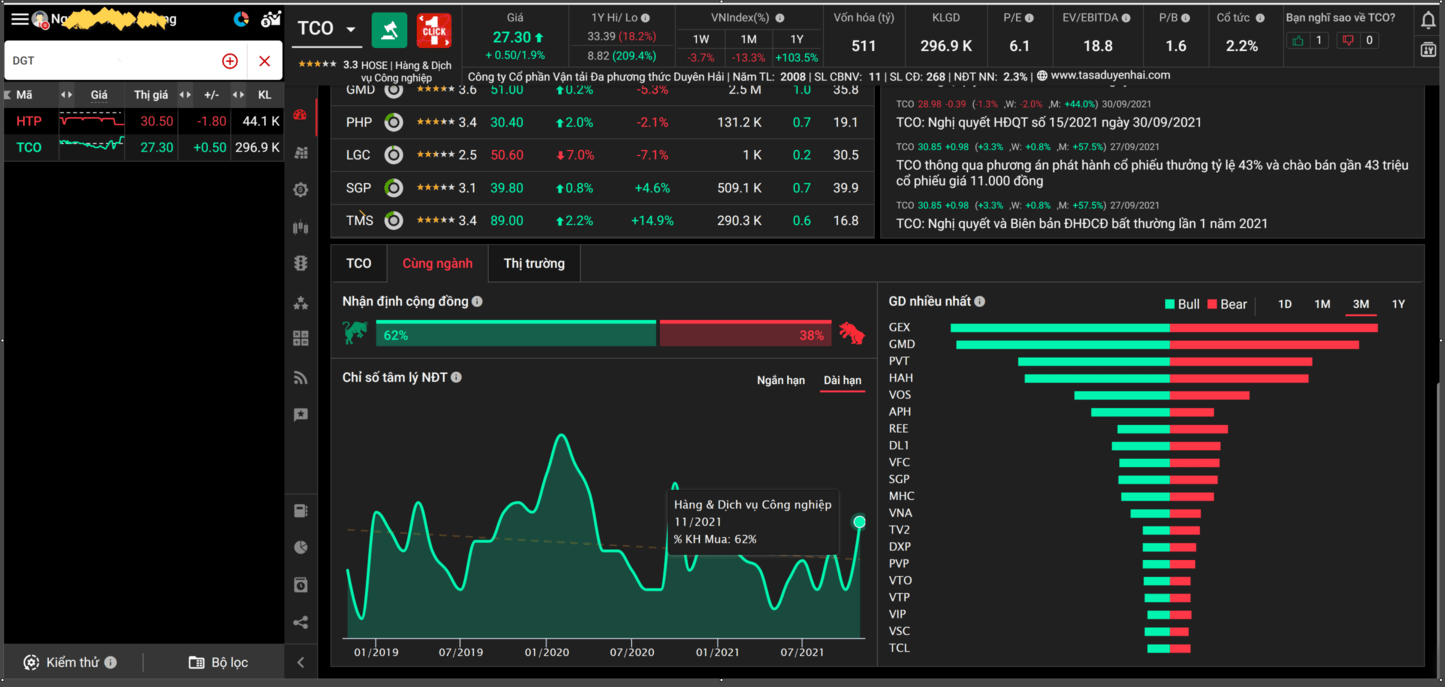The width and height of the screenshot is (1445, 687).
Task: Click the red 38% bear sentiment bar
Action: pyautogui.click(x=745, y=334)
